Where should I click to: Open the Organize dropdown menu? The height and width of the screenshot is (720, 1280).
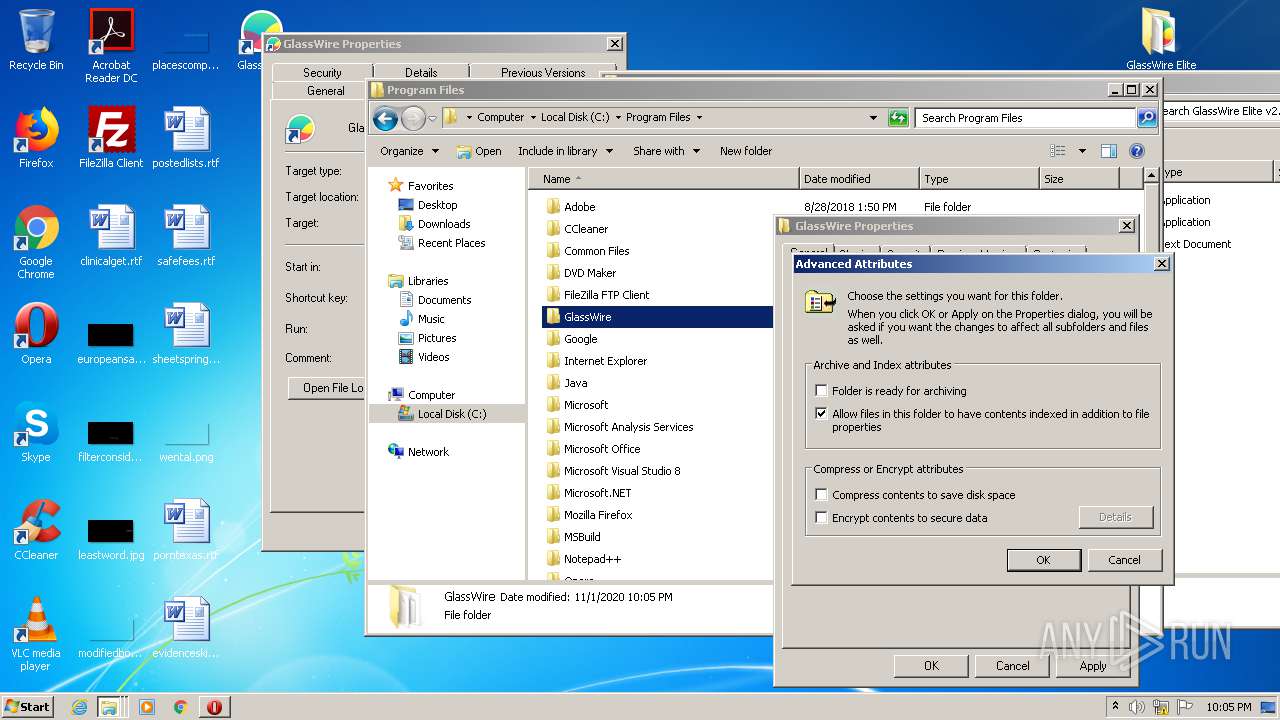click(409, 151)
